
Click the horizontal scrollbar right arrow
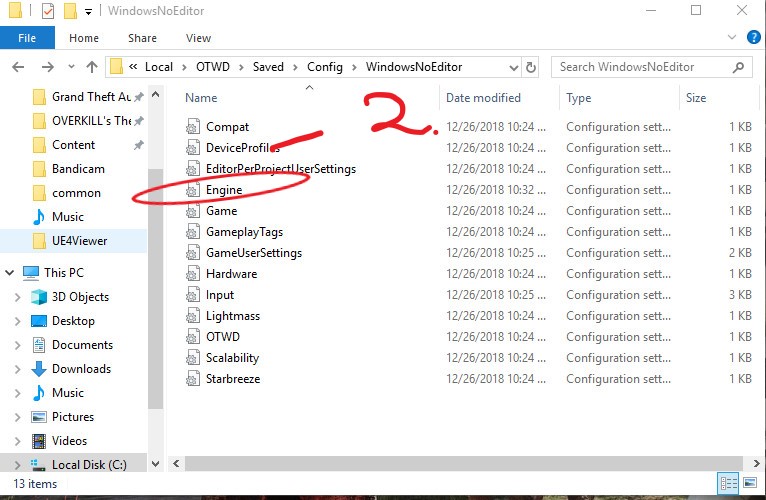click(756, 463)
